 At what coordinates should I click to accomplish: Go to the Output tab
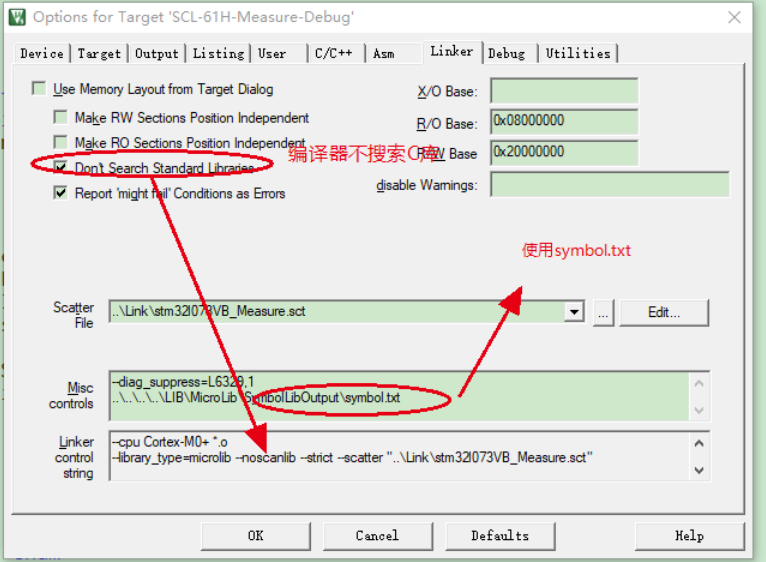click(157, 53)
